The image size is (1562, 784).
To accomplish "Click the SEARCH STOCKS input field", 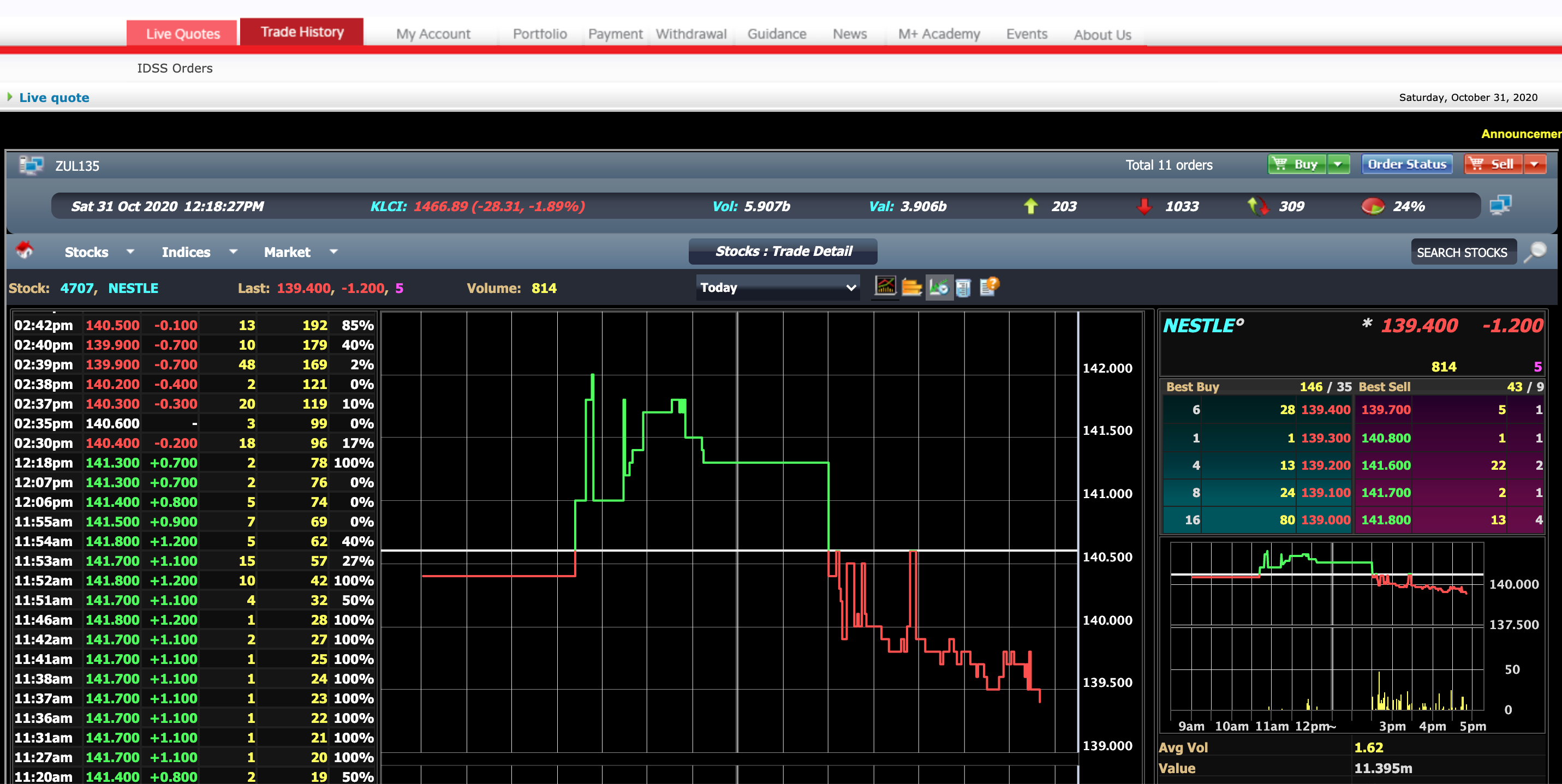I will pyautogui.click(x=1463, y=252).
